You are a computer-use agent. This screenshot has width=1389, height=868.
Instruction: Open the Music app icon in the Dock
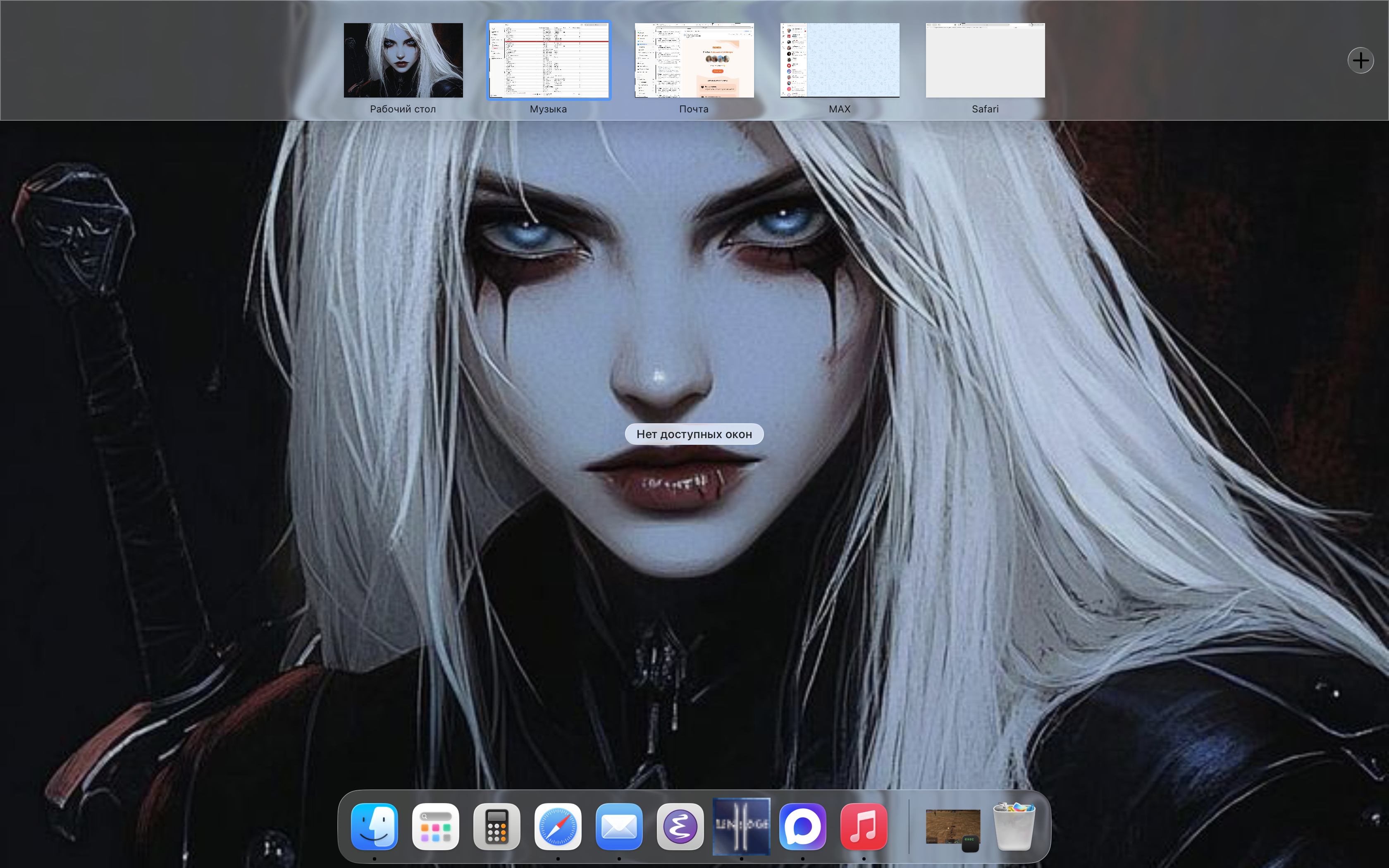[864, 827]
